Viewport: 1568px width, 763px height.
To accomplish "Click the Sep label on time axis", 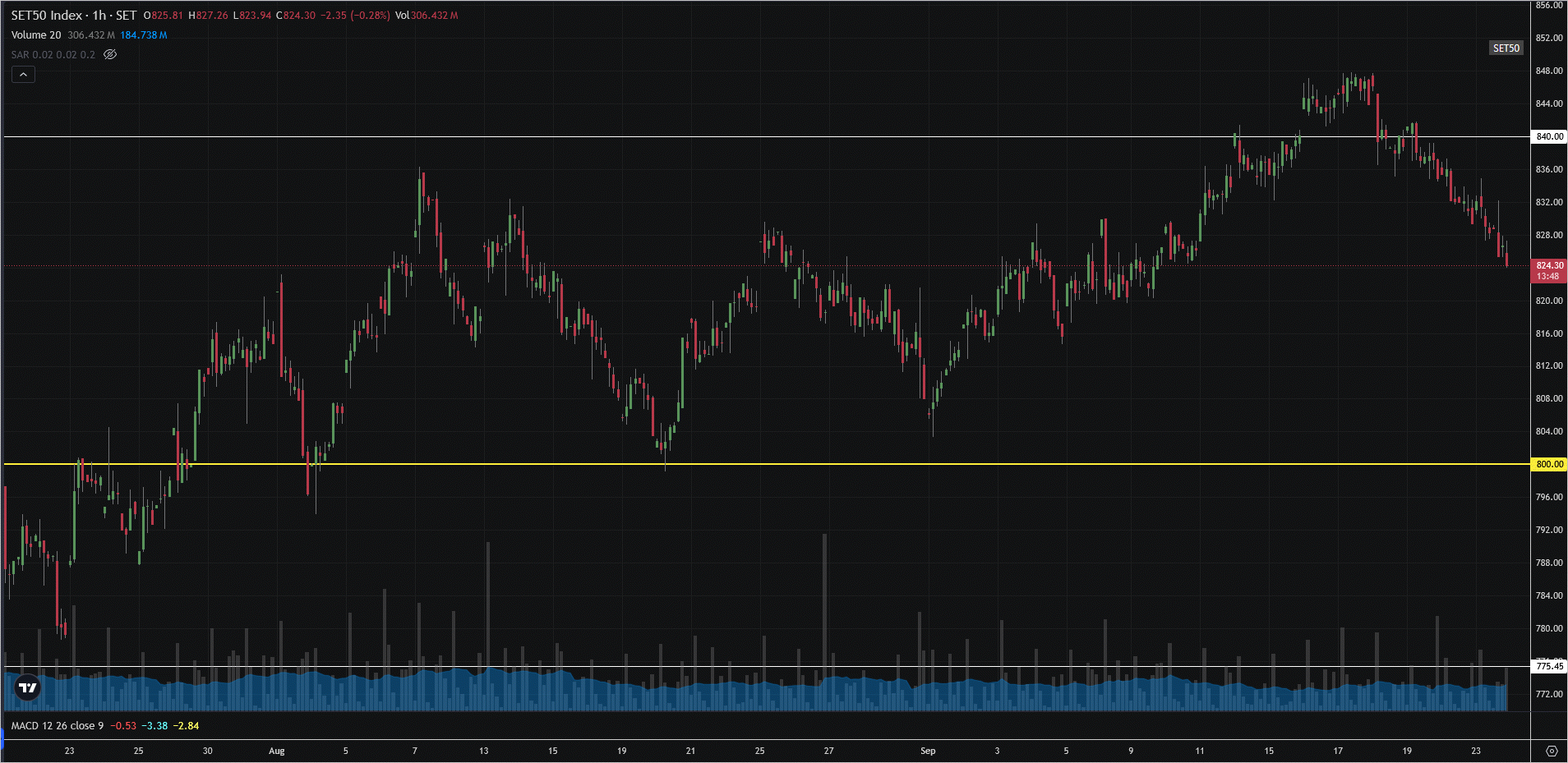I will [x=928, y=751].
